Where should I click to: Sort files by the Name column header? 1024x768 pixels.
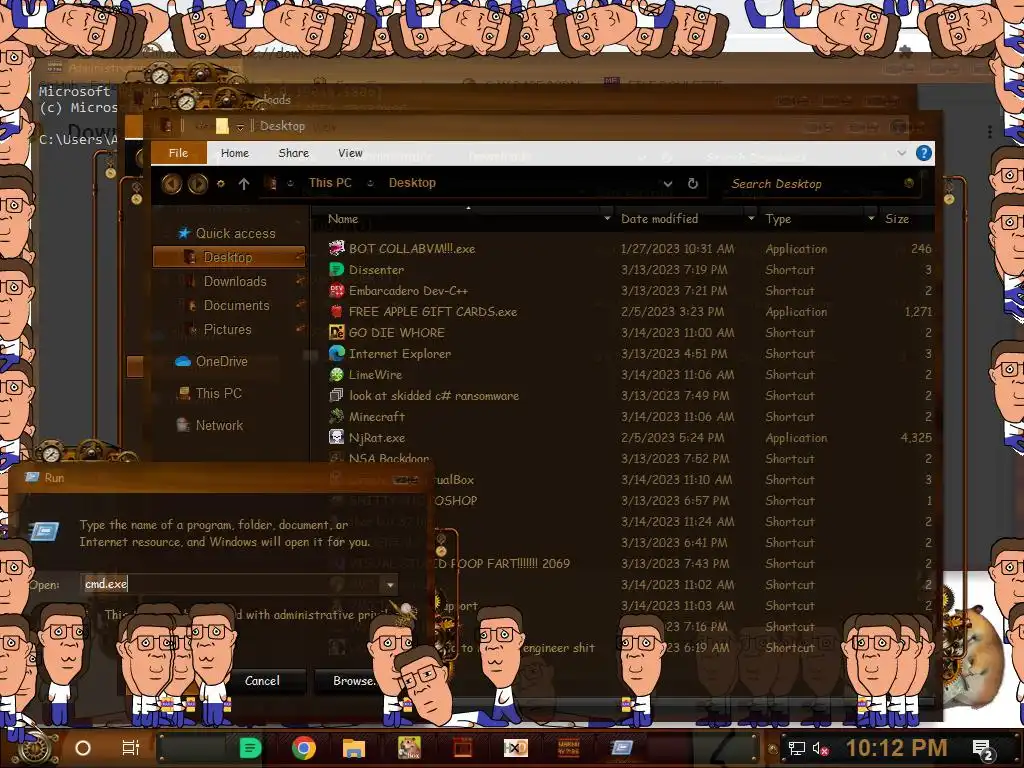(343, 219)
